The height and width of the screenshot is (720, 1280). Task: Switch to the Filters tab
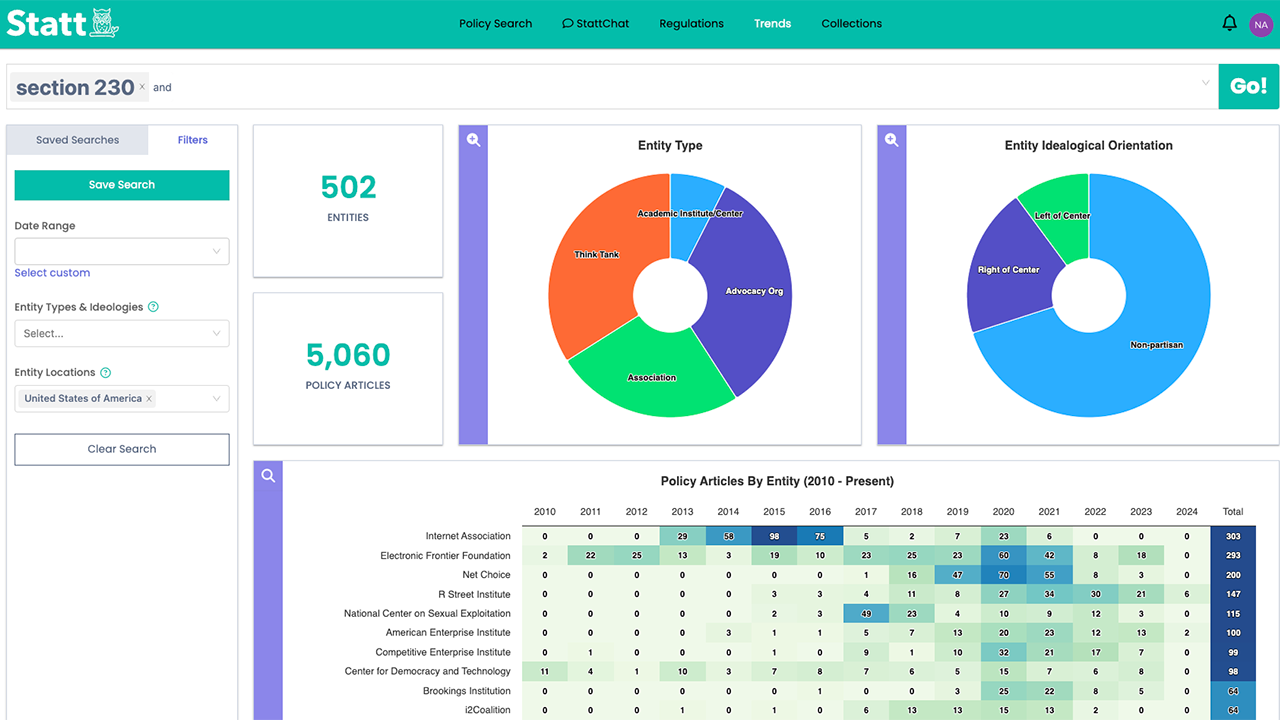pyautogui.click(x=193, y=140)
